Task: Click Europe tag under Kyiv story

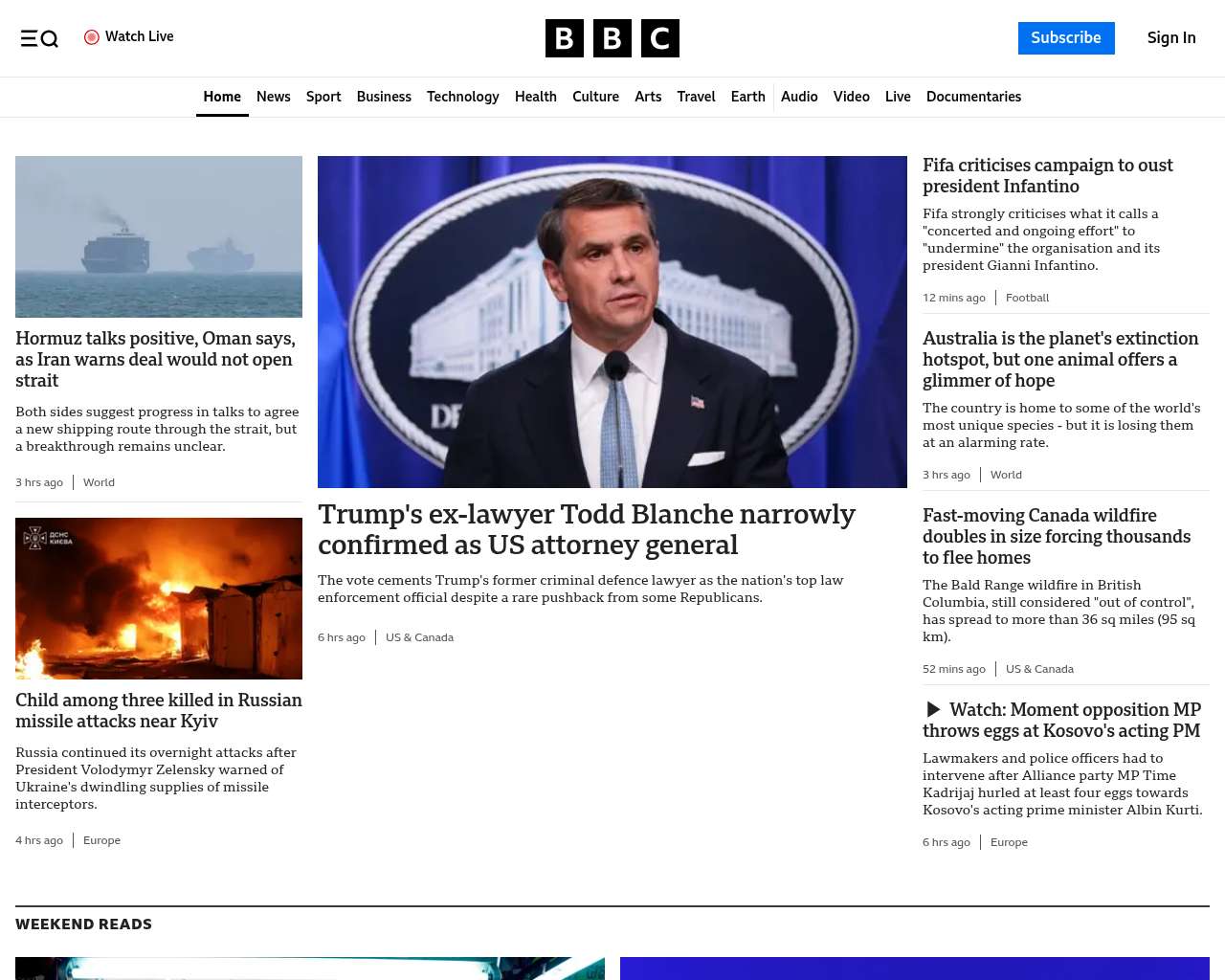Action: [x=101, y=840]
